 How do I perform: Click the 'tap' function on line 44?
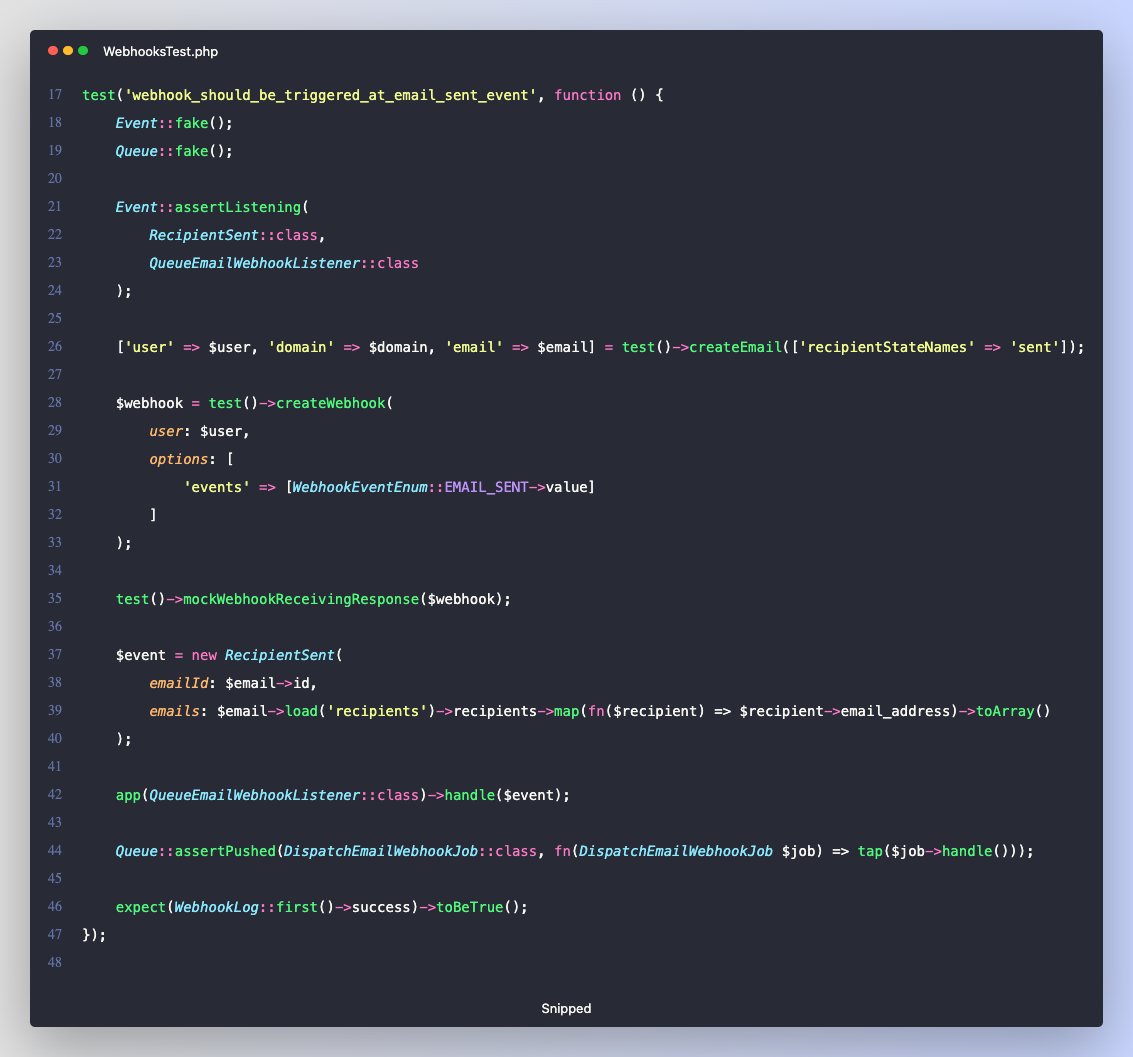point(870,851)
